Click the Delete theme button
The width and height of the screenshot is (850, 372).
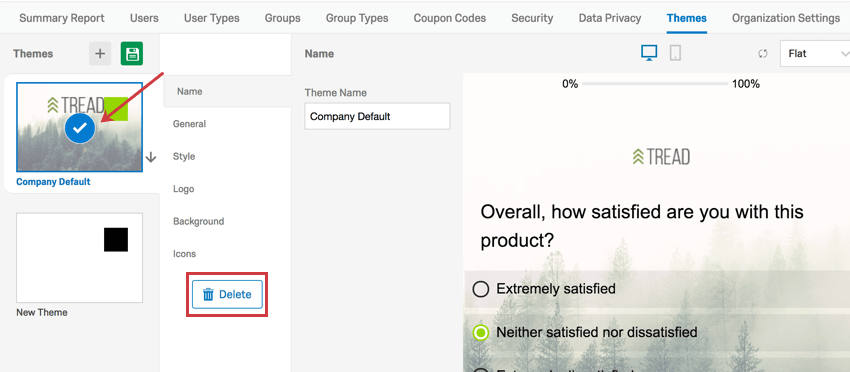click(x=227, y=294)
